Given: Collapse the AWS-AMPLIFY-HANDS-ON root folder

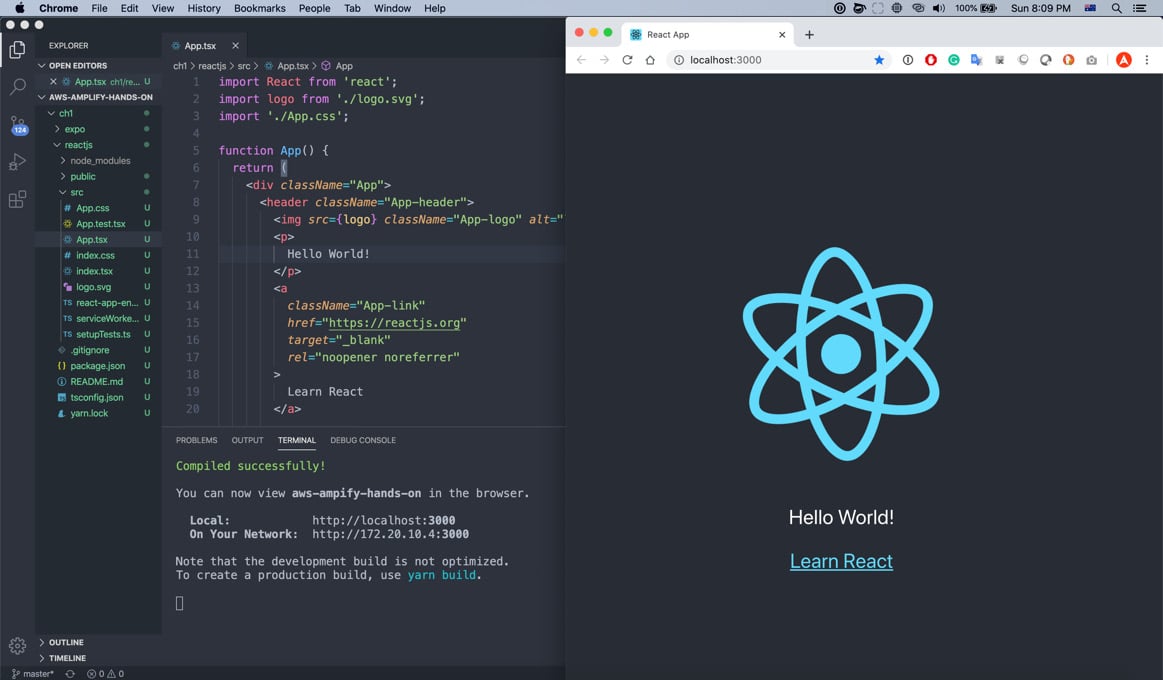Looking at the screenshot, I should click(x=95, y=97).
